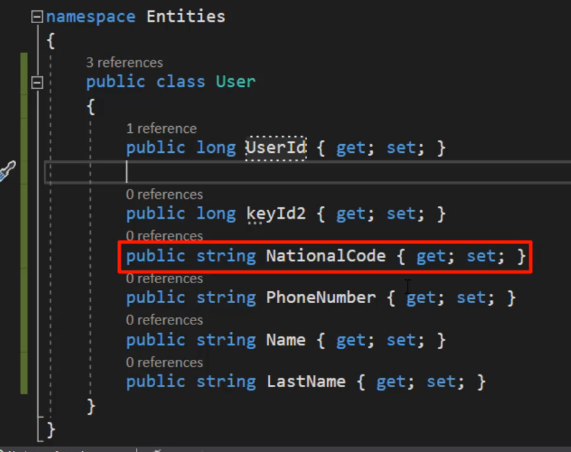The width and height of the screenshot is (571, 452).
Task: Collapse the User class block
Action: pos(37,82)
